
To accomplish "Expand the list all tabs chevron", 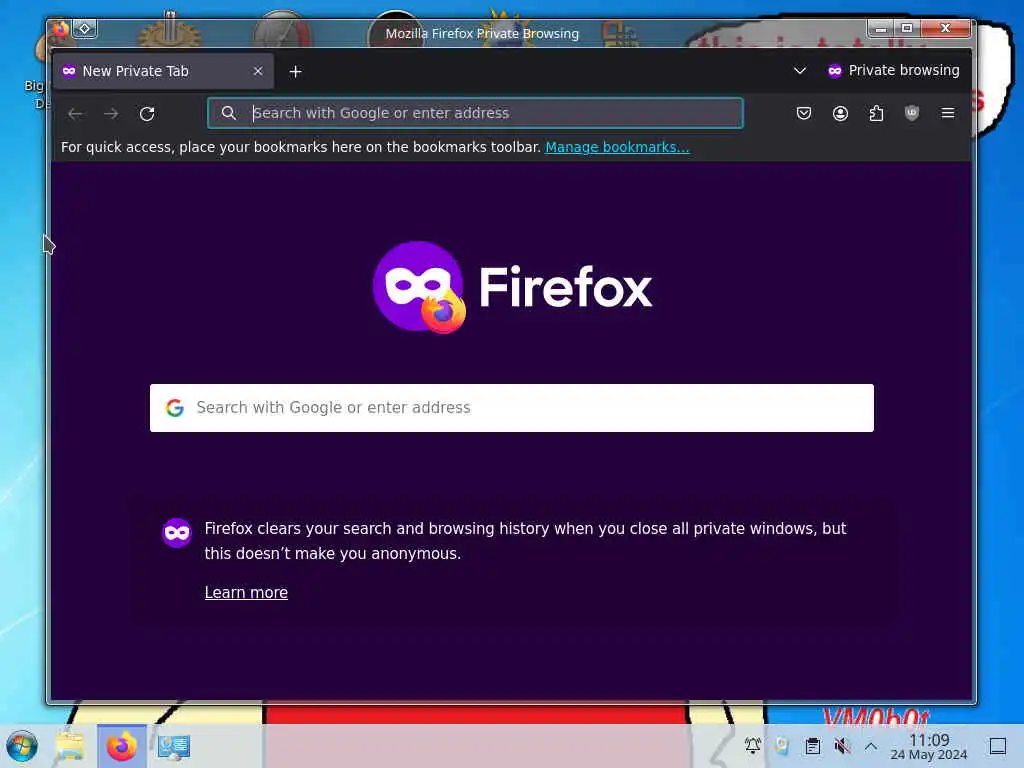I will [799, 71].
